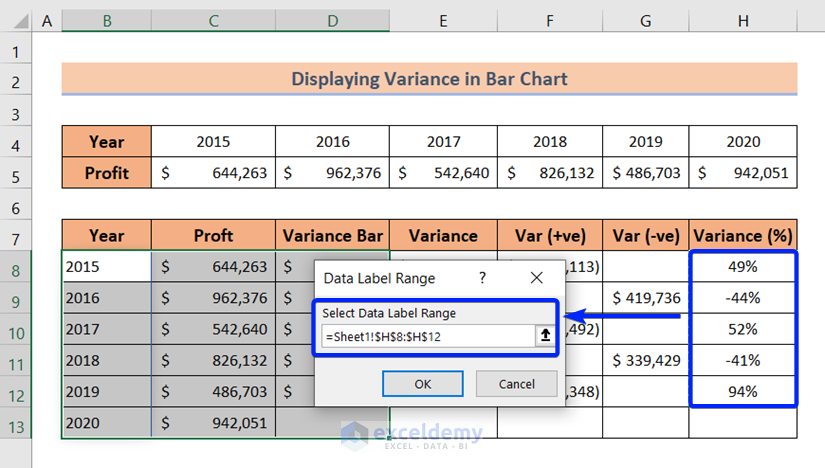Screen dimensions: 825x468
Task: Cancel the Data Label Range dialog
Action: click(517, 384)
